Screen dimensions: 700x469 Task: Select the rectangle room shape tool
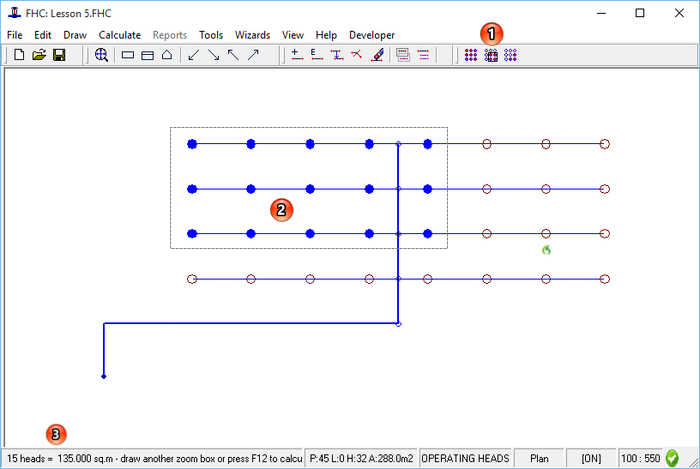(128, 56)
